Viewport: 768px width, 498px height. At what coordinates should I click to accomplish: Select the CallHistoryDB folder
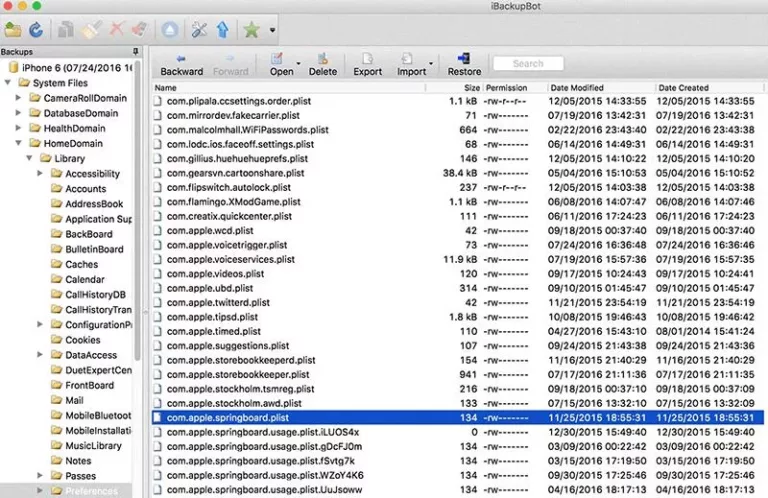(89, 295)
